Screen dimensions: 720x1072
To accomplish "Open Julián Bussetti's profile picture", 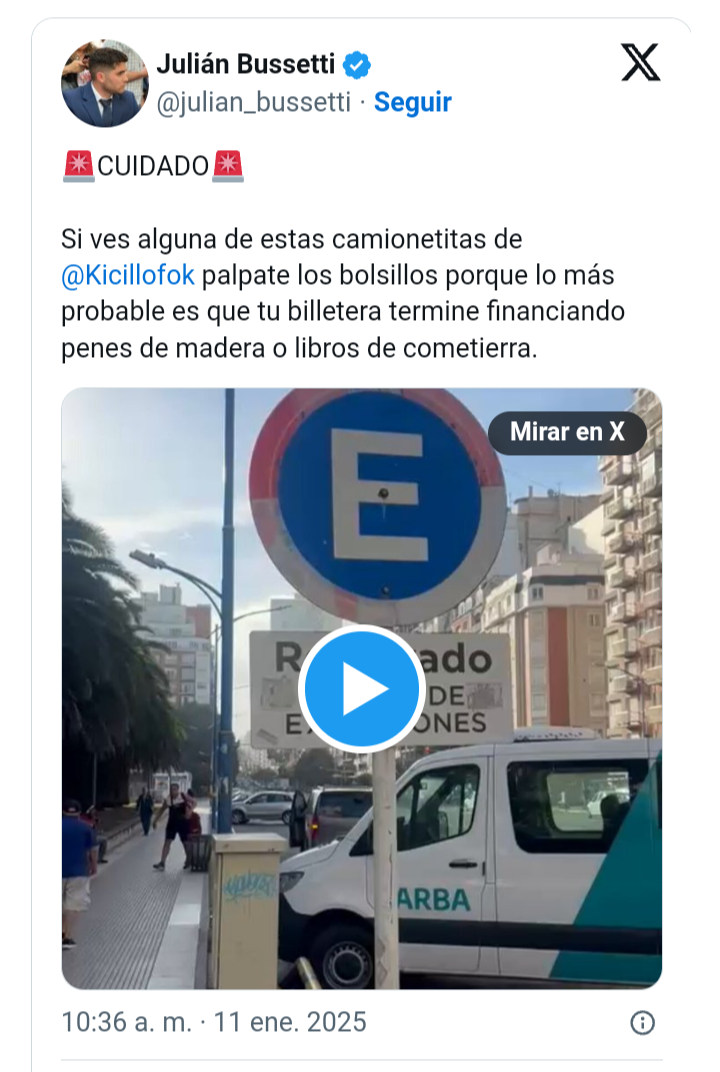I will [x=105, y=83].
